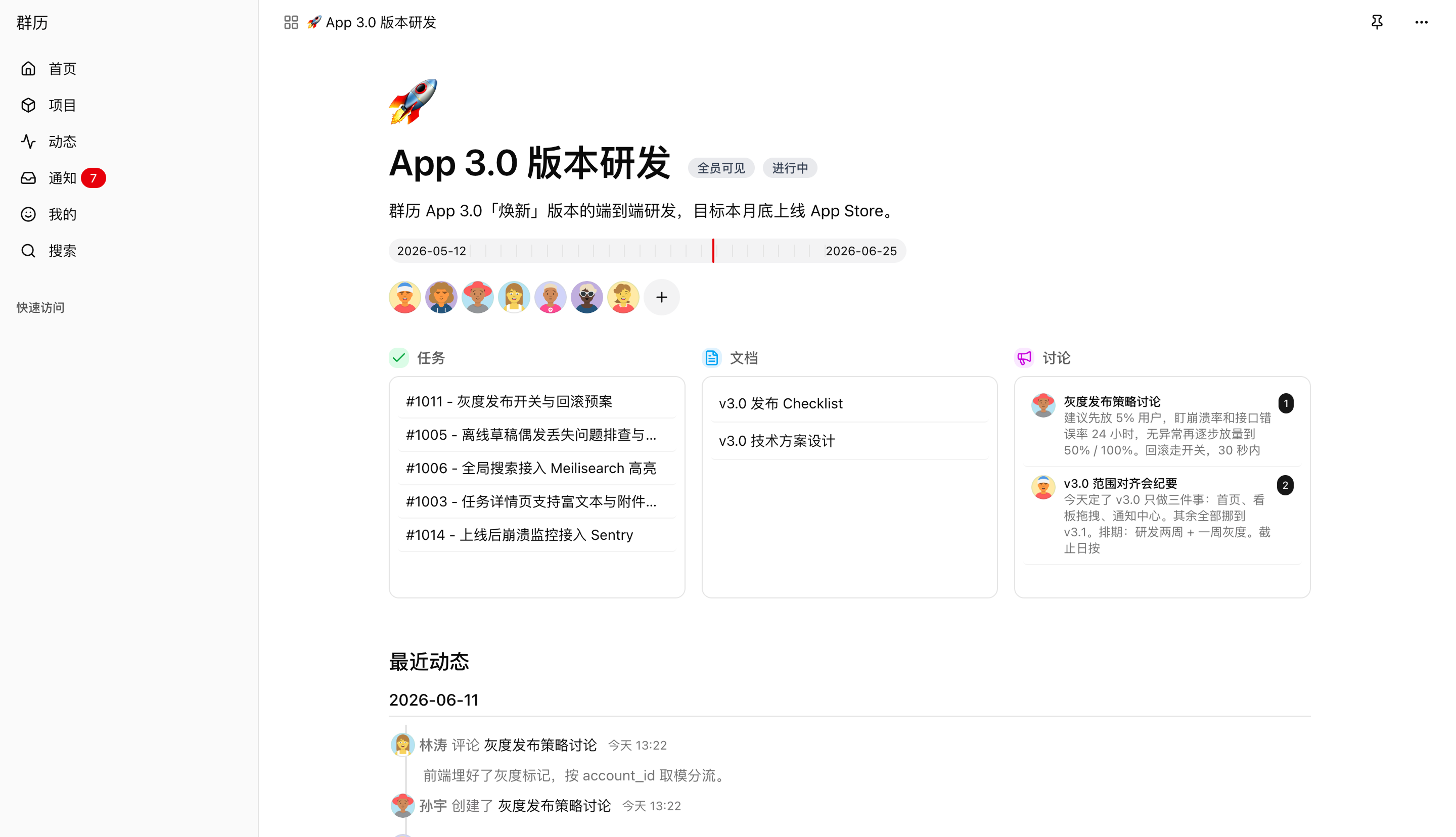
Task: Click 林涛's avatar in activity feed
Action: pos(402,745)
